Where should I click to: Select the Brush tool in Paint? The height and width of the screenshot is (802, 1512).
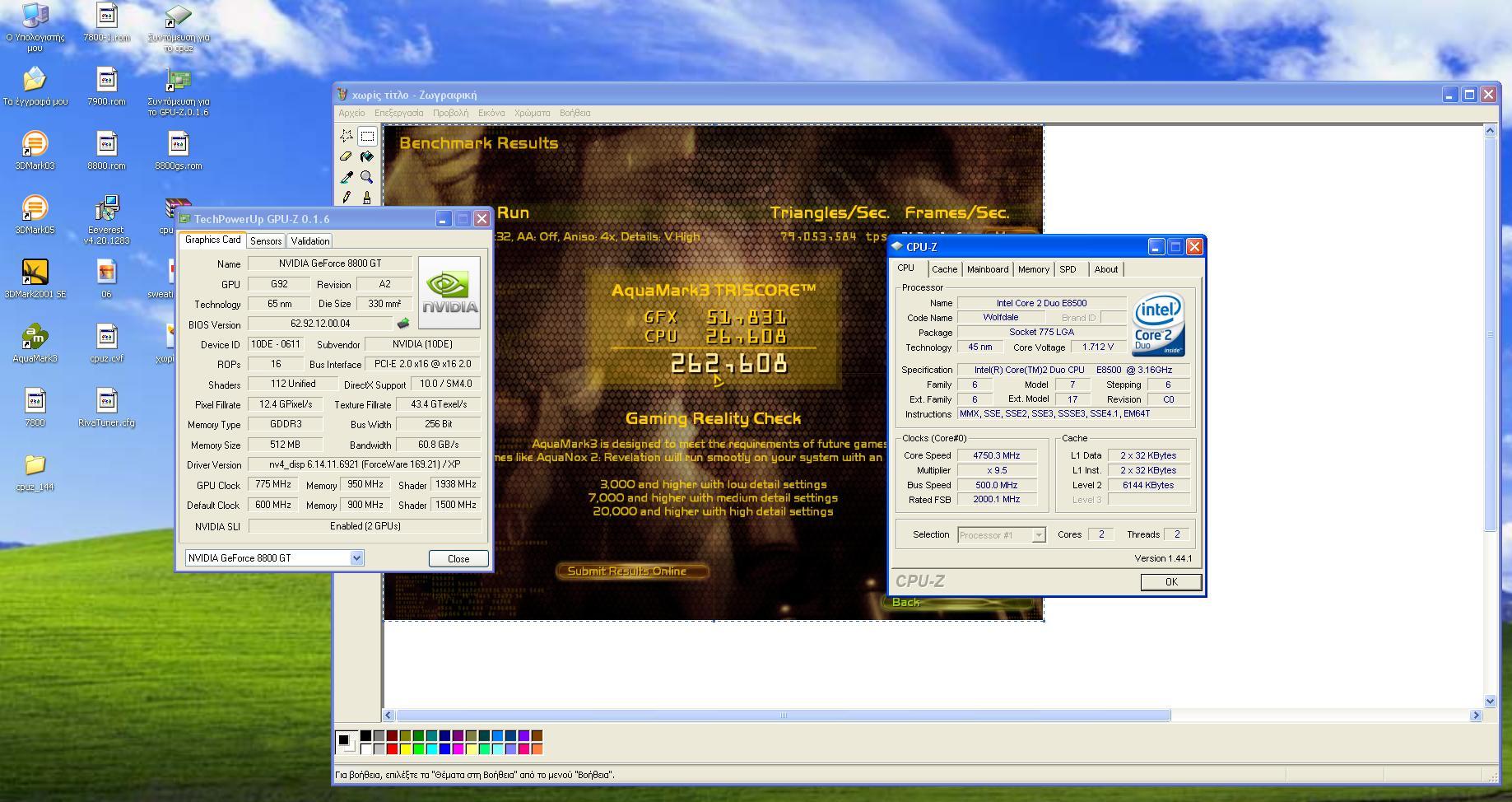[367, 197]
